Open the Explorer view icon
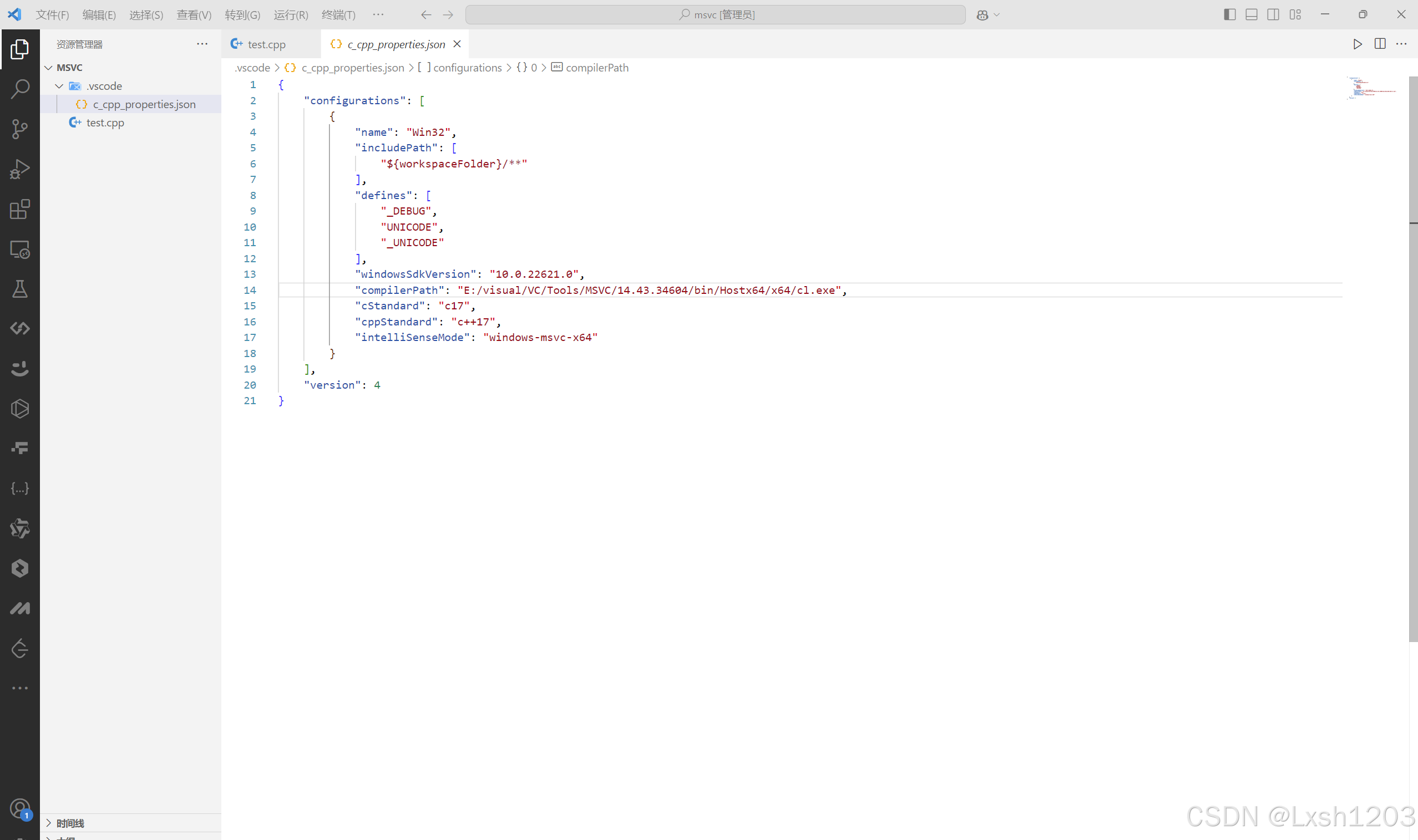The width and height of the screenshot is (1418, 840). click(20, 49)
